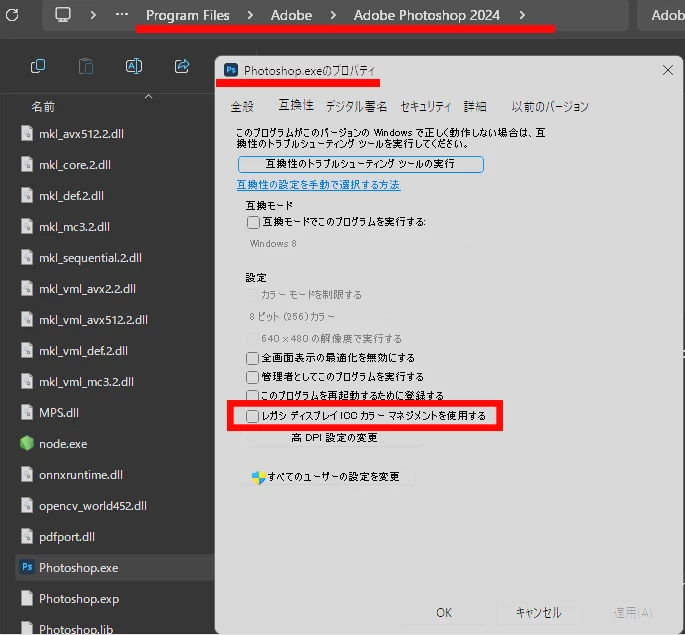The height and width of the screenshot is (635, 685).
Task: Open the セキュリティ tab
Action: click(x=426, y=107)
